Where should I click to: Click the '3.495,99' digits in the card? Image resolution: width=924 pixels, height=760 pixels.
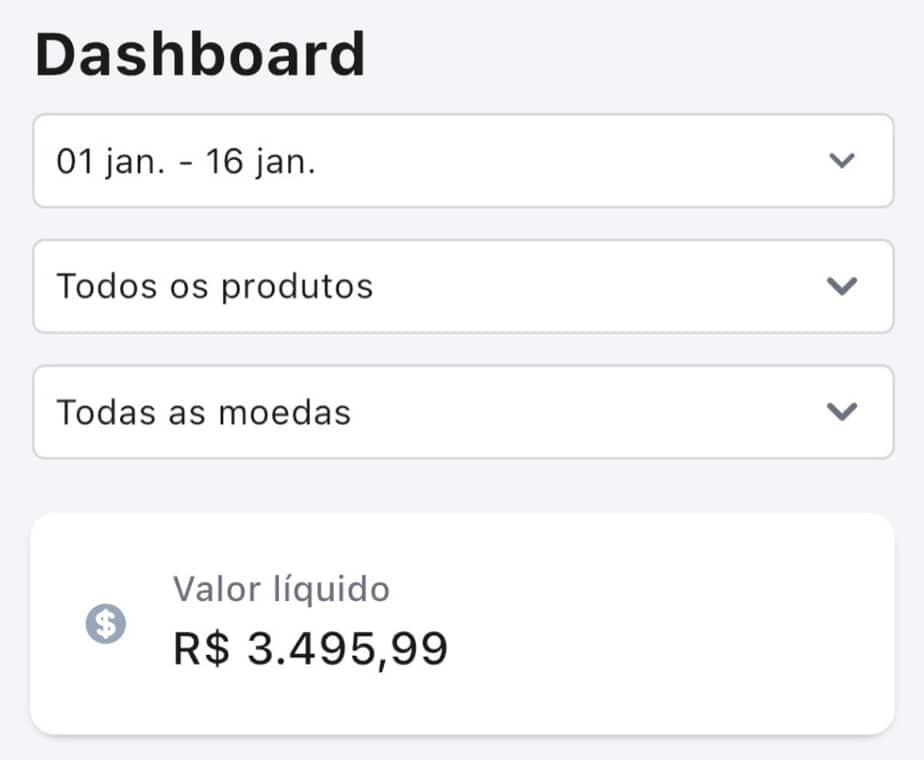point(347,649)
